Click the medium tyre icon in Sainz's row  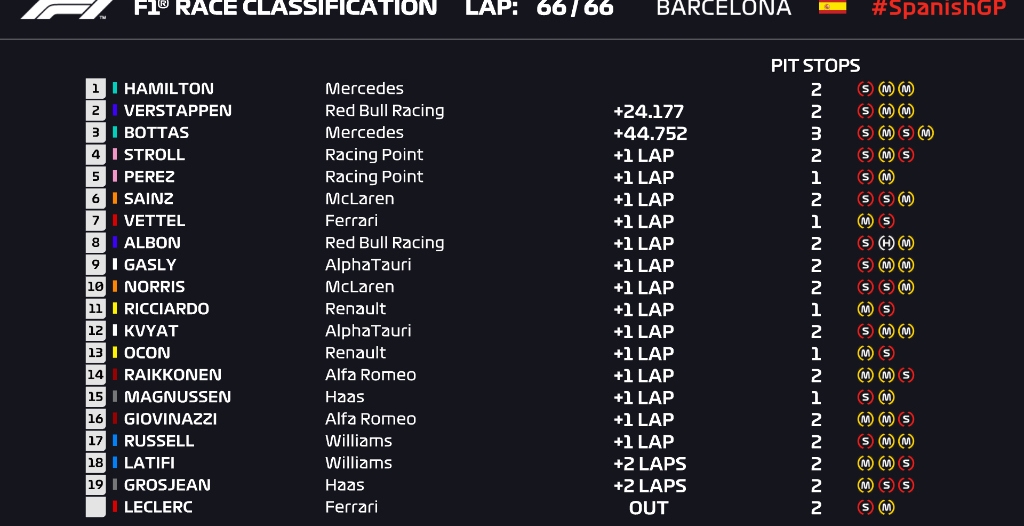[x=905, y=199]
